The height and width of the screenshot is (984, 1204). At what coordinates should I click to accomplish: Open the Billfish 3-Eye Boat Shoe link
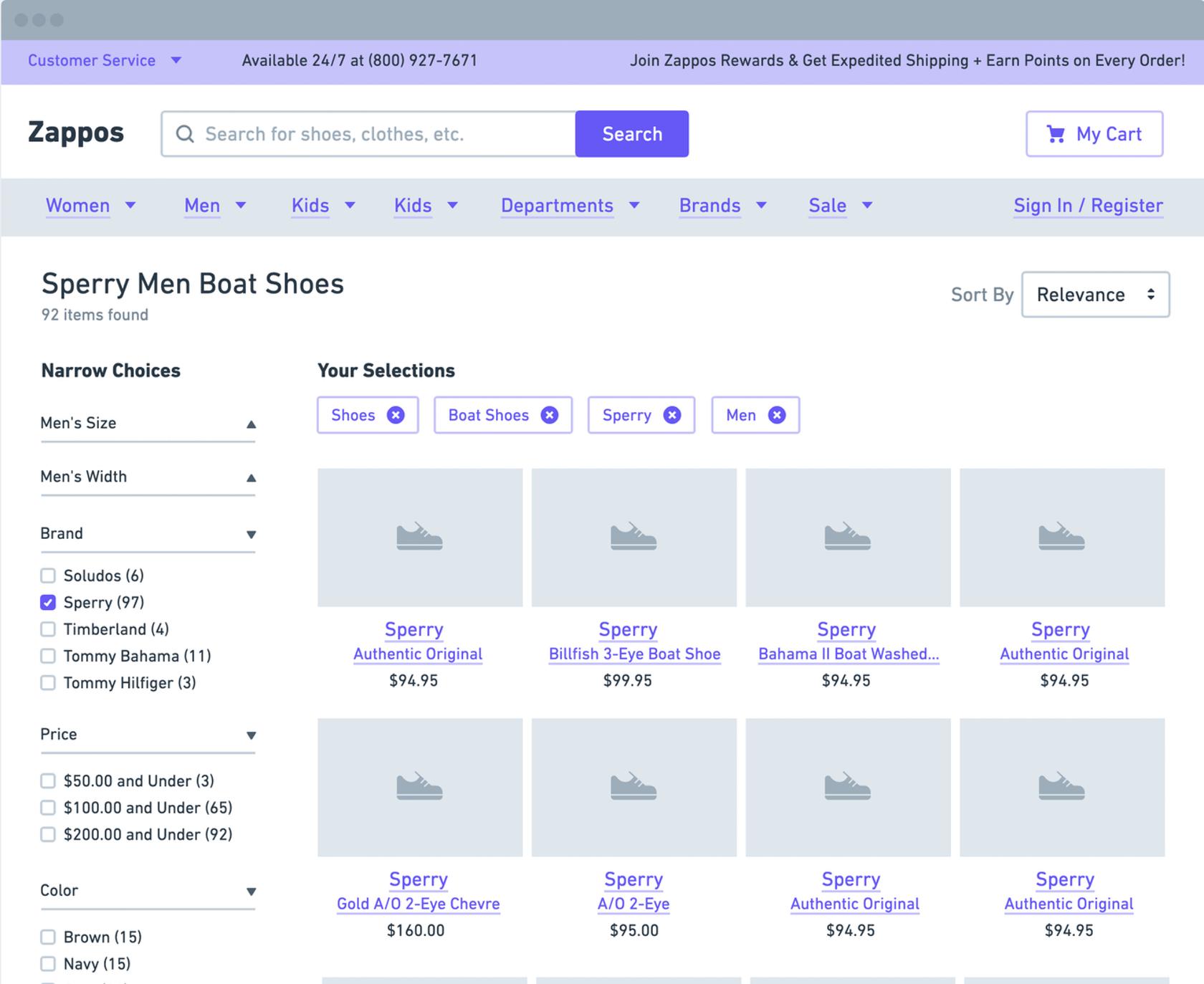click(634, 654)
